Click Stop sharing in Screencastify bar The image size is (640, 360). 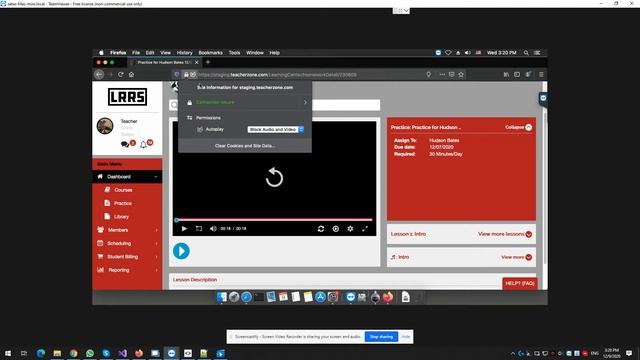point(381,337)
